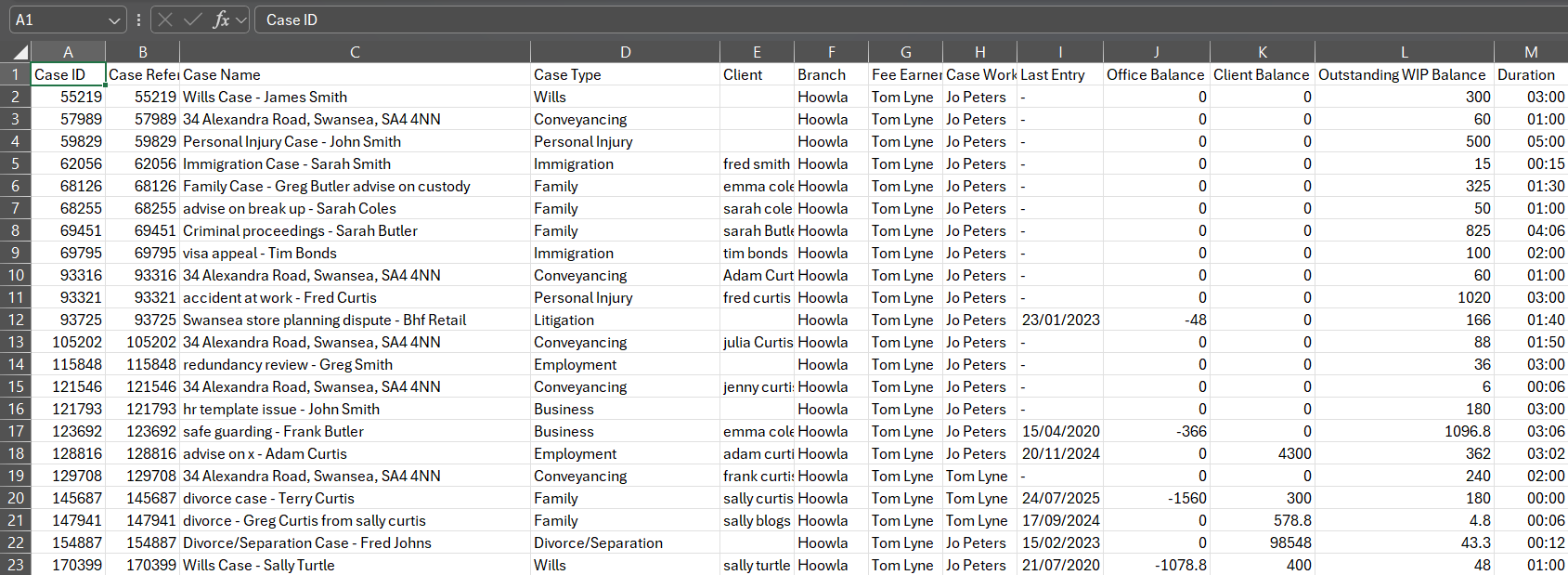Click the Last Entry header cell
Viewport: 1568px width, 575px height.
point(1059,74)
